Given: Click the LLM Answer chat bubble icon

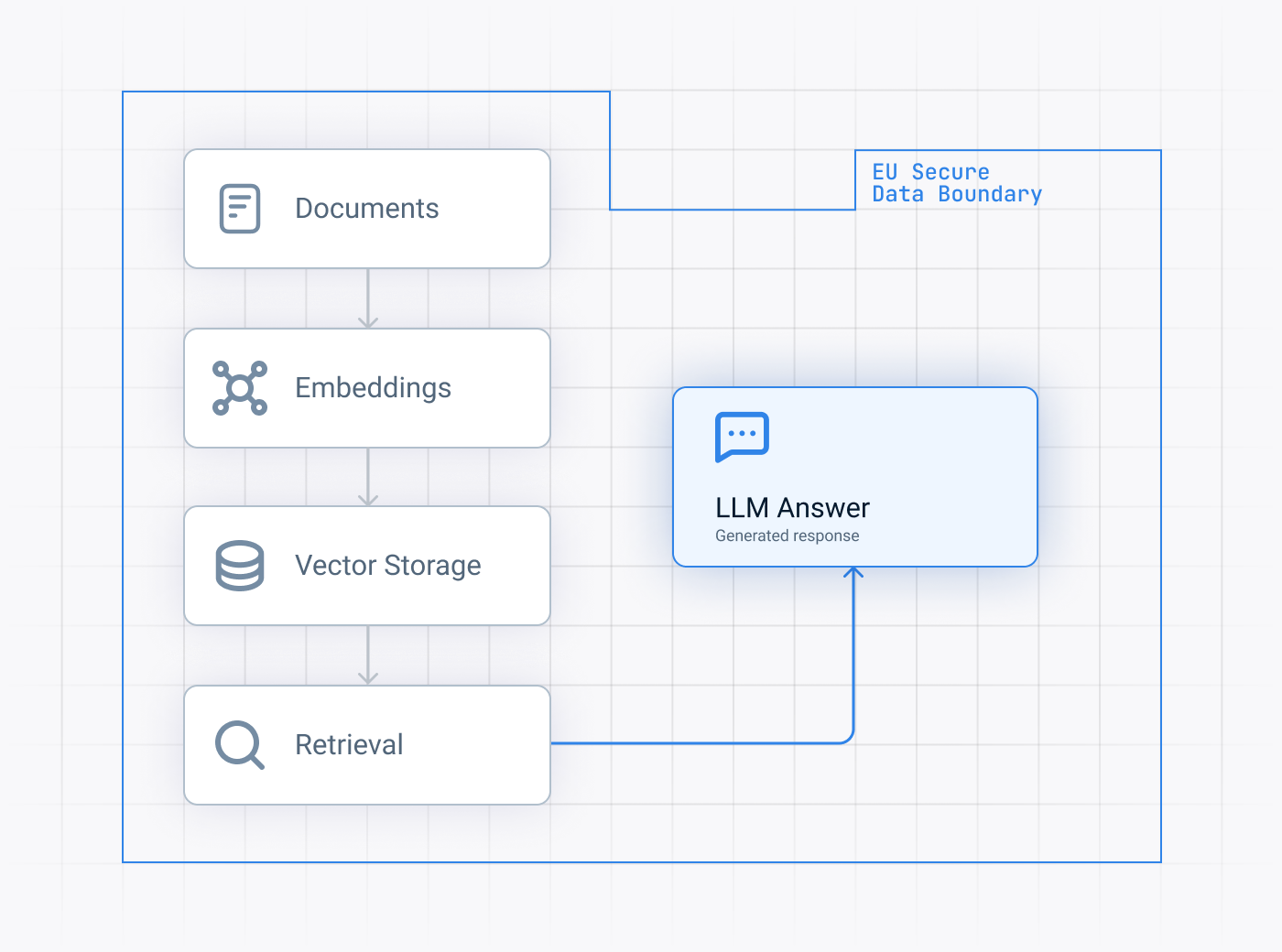Looking at the screenshot, I should click(741, 437).
